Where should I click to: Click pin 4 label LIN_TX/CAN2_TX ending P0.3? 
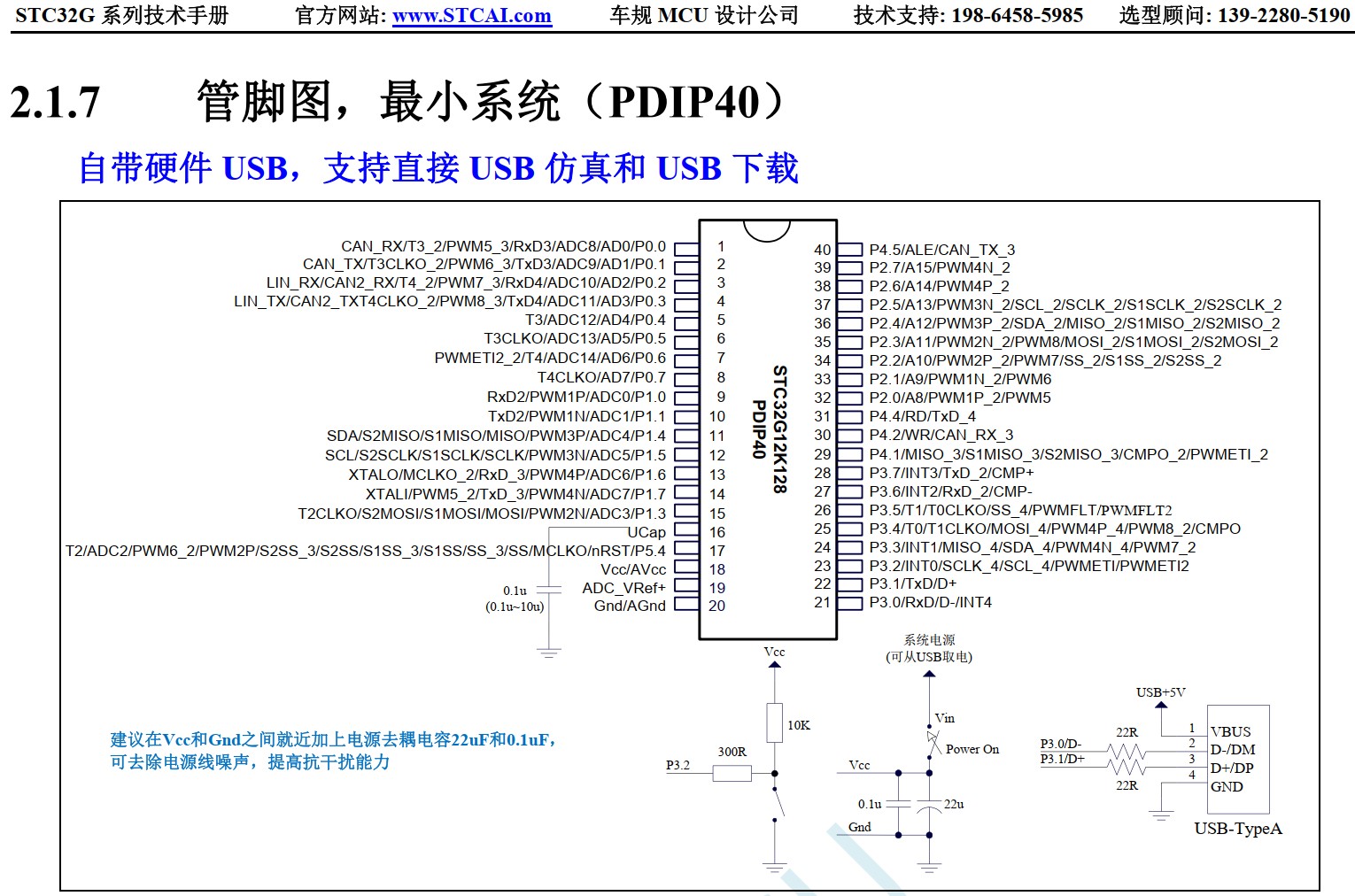(x=450, y=301)
